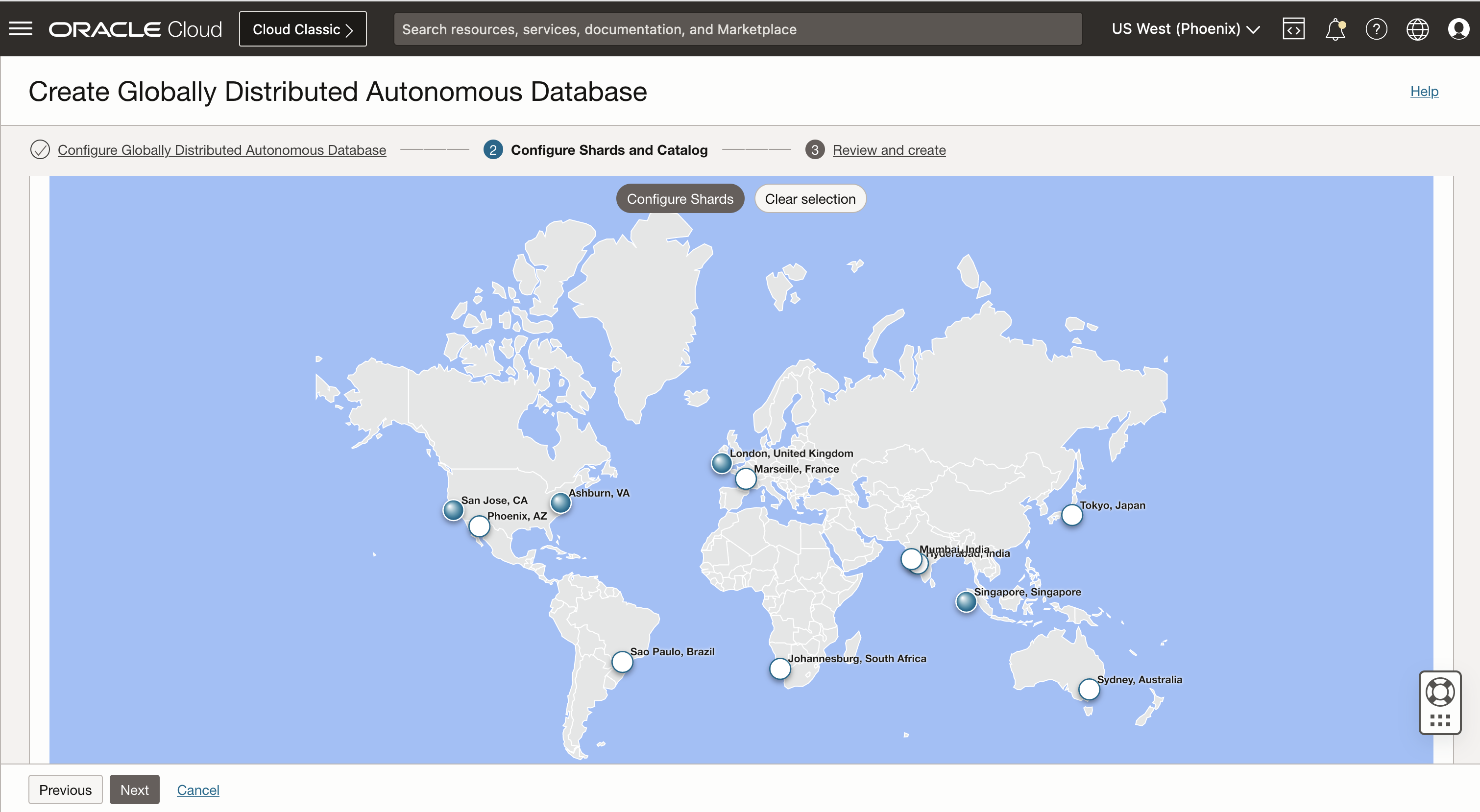Image resolution: width=1480 pixels, height=812 pixels.
Task: Open the language globe icon
Action: (1418, 29)
